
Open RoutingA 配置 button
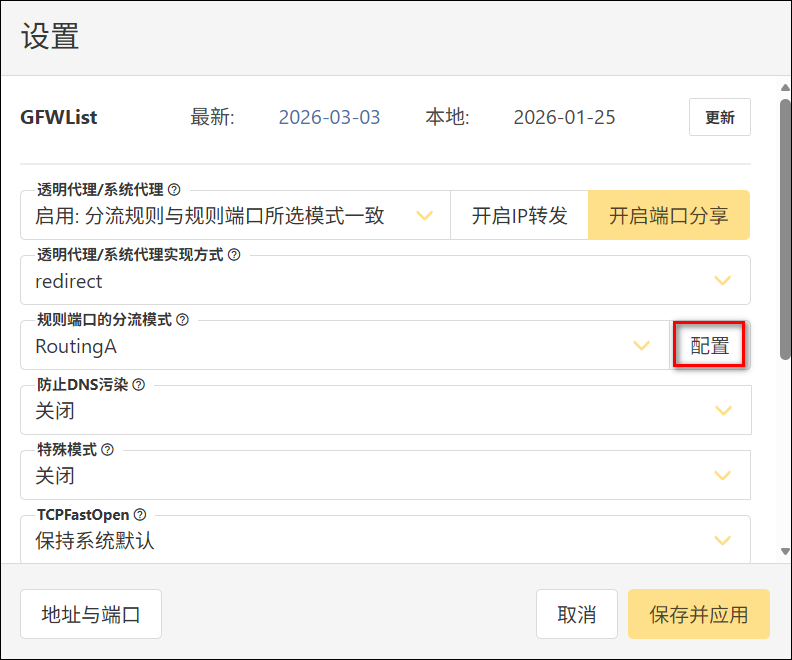[x=710, y=346]
